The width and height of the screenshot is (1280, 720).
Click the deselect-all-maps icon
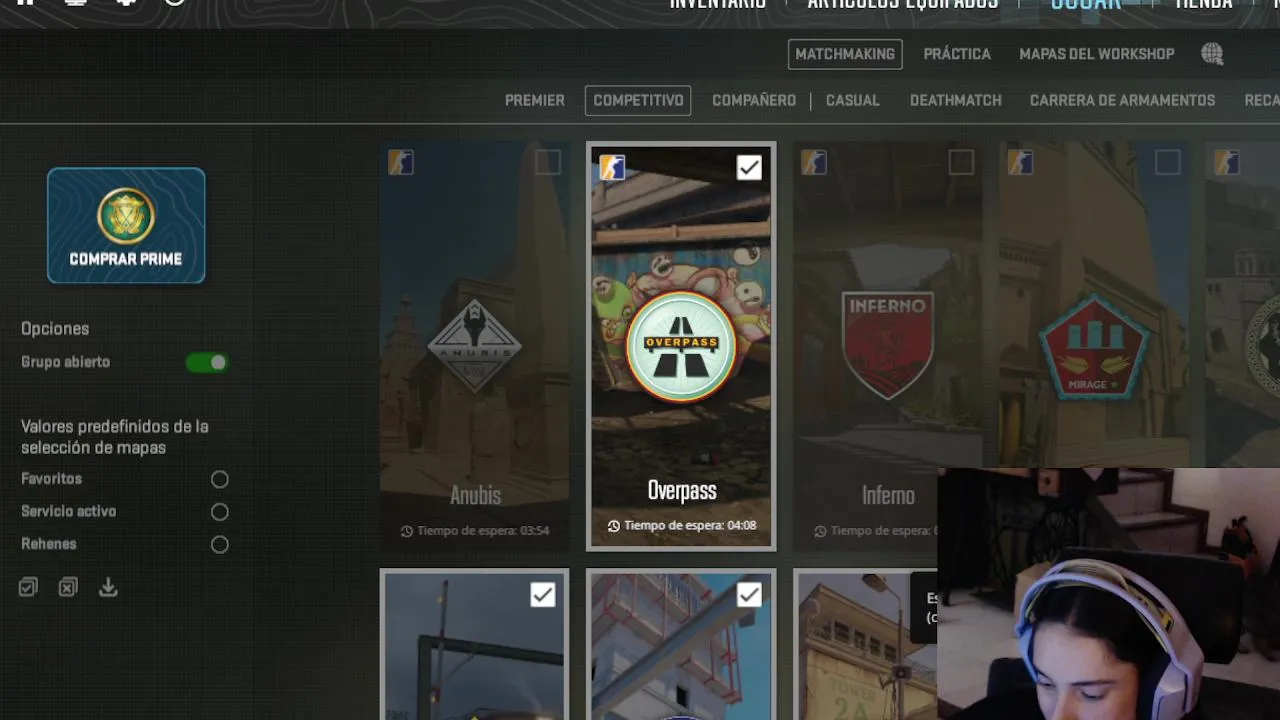(x=68, y=587)
